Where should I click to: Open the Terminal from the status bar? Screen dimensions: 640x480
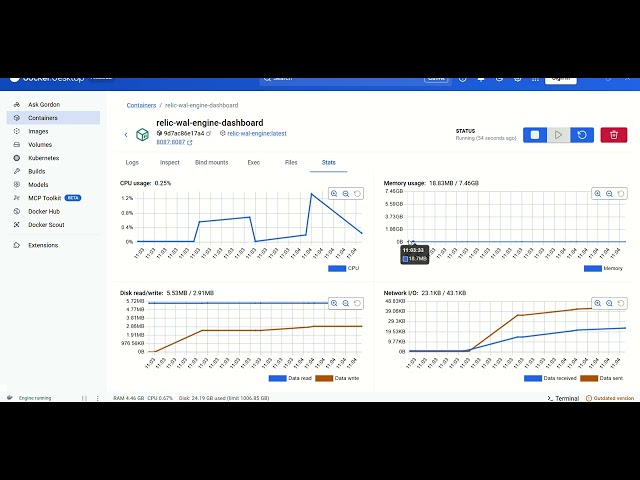(563, 398)
